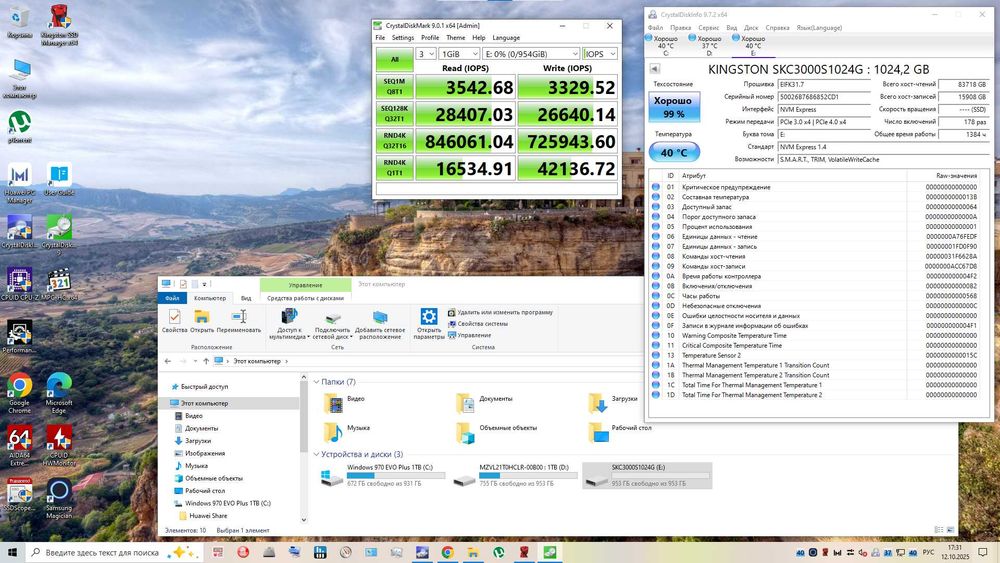Open Microsoft Edge desktop shortcut
The width and height of the screenshot is (1000, 563).
[x=59, y=393]
